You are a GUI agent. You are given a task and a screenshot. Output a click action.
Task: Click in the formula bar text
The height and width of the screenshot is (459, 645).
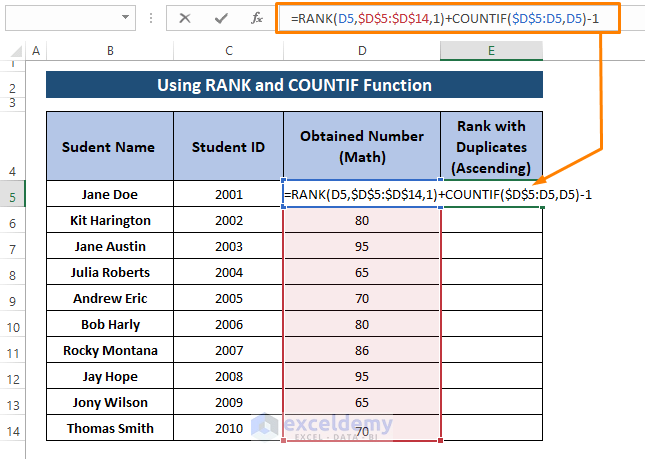447,19
